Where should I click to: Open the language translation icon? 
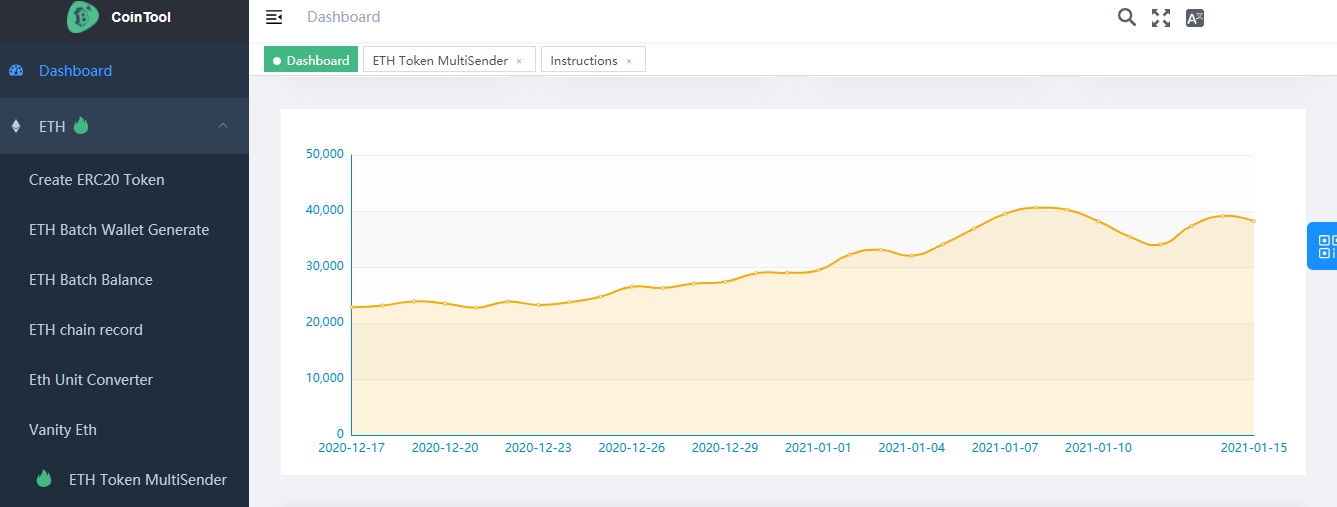pyautogui.click(x=1194, y=17)
